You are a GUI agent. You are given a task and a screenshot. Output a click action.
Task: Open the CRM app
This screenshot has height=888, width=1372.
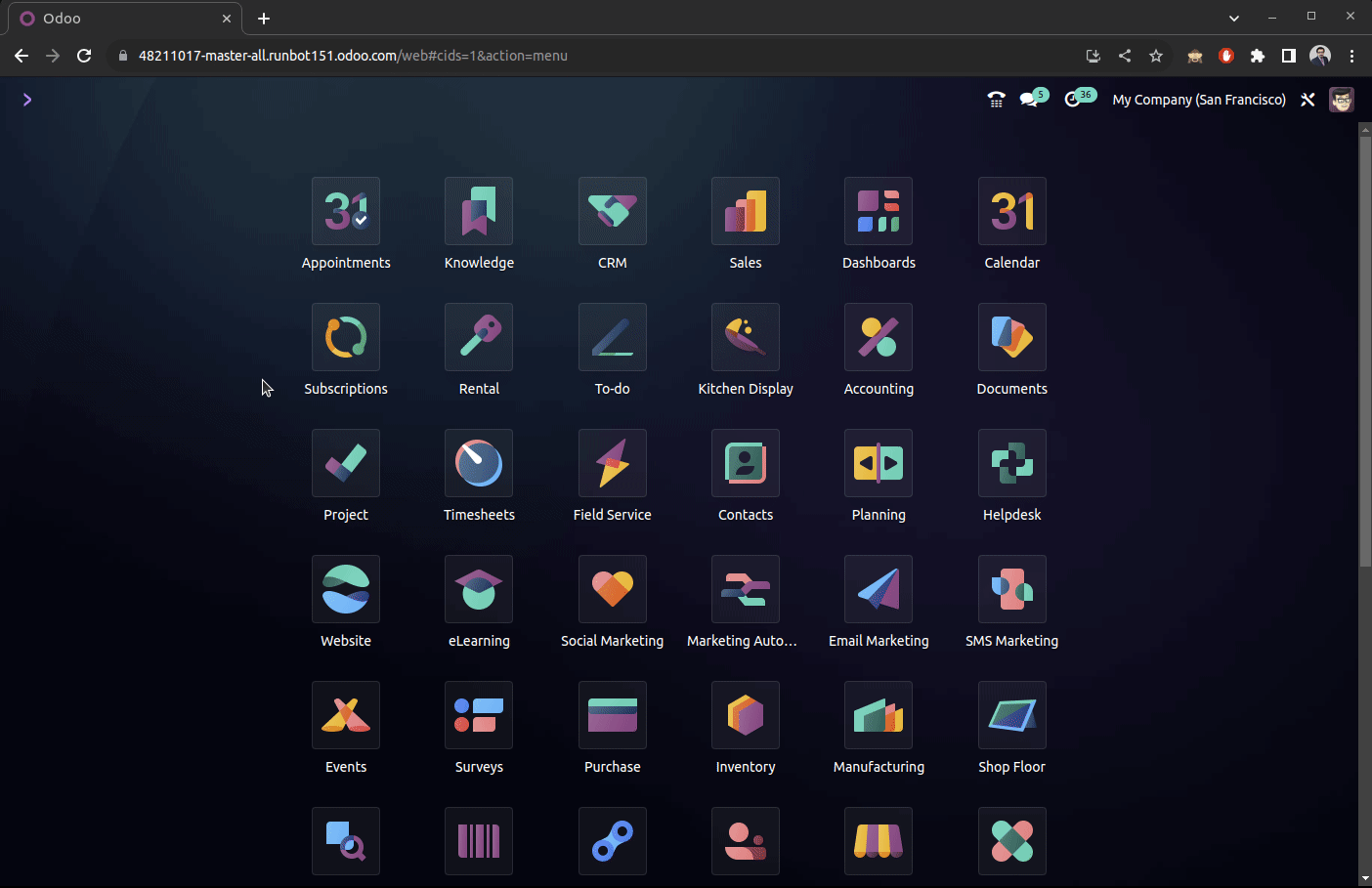tap(612, 211)
